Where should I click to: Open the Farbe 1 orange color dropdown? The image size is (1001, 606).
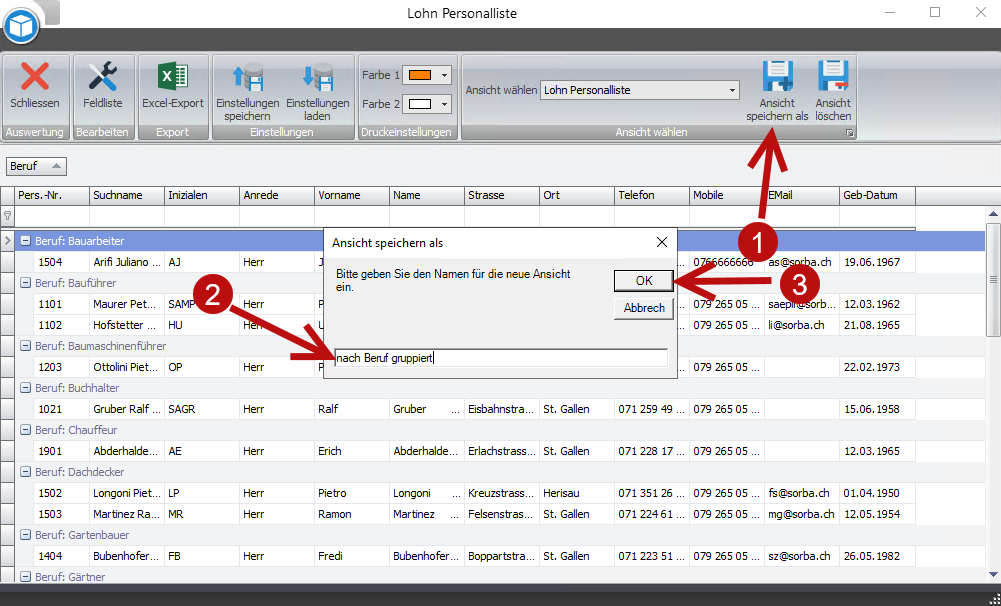(444, 75)
